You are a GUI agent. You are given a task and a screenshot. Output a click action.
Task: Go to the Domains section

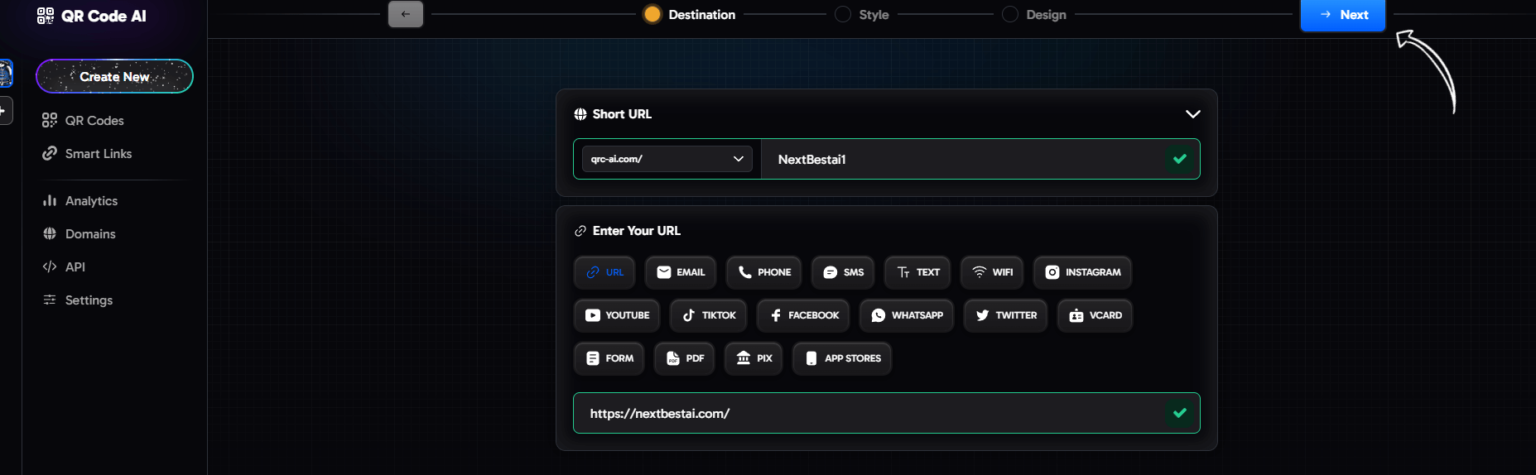coord(79,234)
